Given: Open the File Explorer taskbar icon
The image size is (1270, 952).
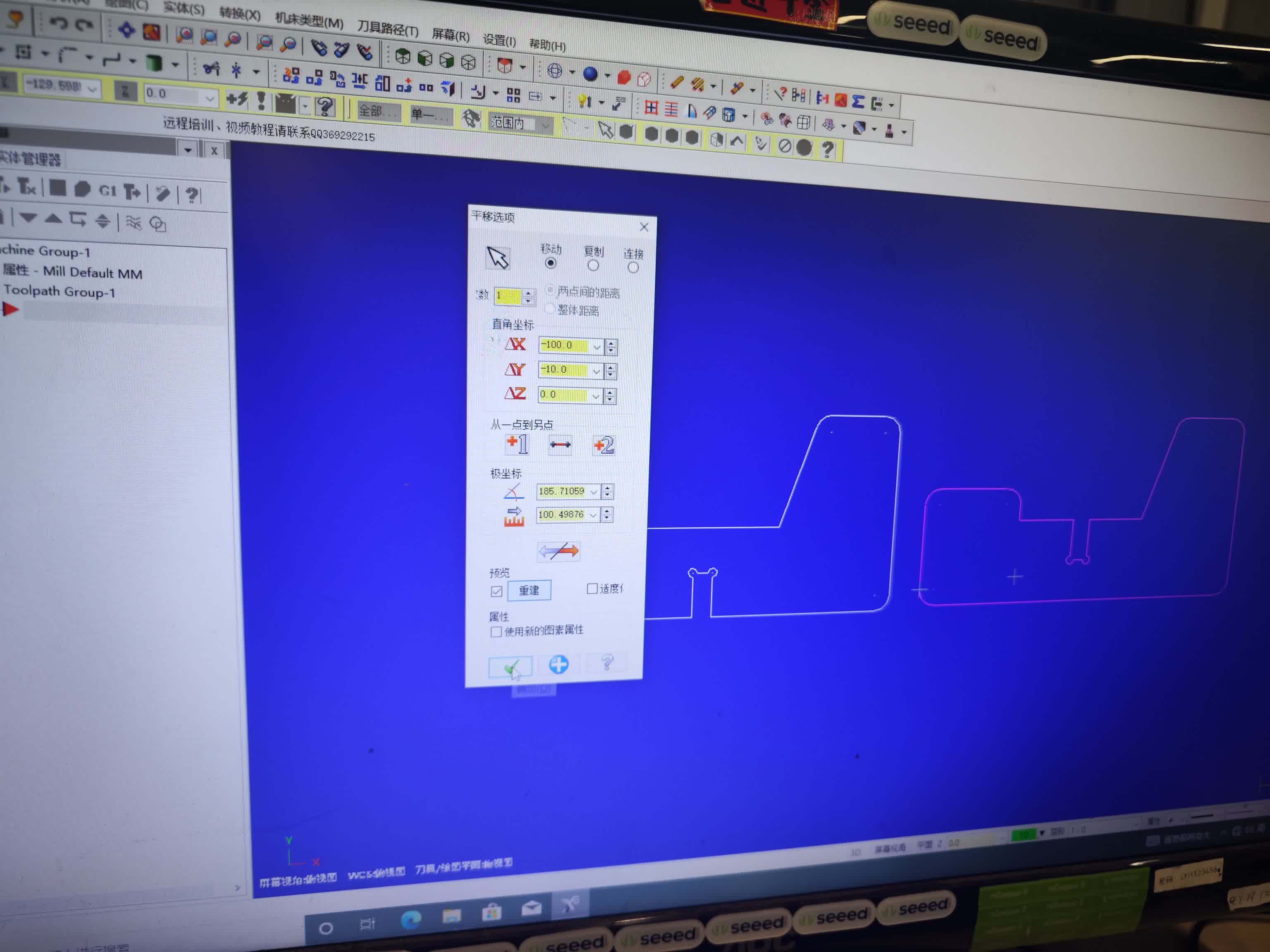Looking at the screenshot, I should tap(451, 916).
